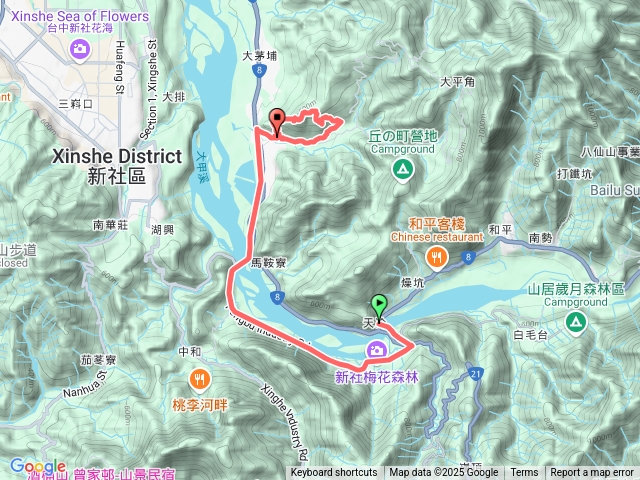
Task: Click the 白毛台 place label
Action: 531,335
